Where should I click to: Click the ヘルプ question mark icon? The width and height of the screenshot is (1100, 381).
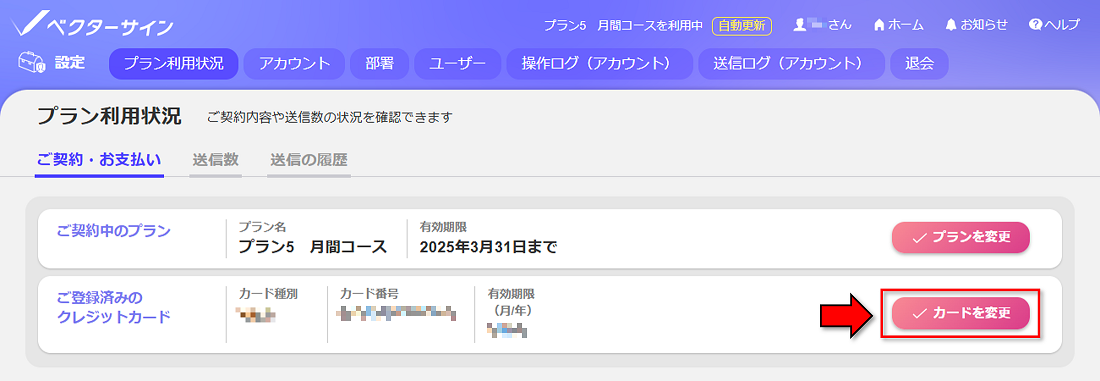coord(1035,25)
